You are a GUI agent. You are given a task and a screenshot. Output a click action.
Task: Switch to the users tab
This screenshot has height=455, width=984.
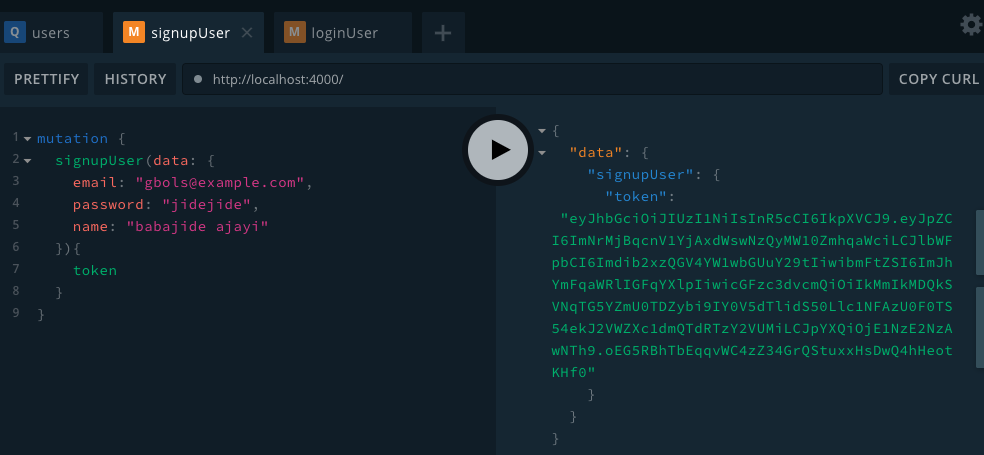coord(50,33)
